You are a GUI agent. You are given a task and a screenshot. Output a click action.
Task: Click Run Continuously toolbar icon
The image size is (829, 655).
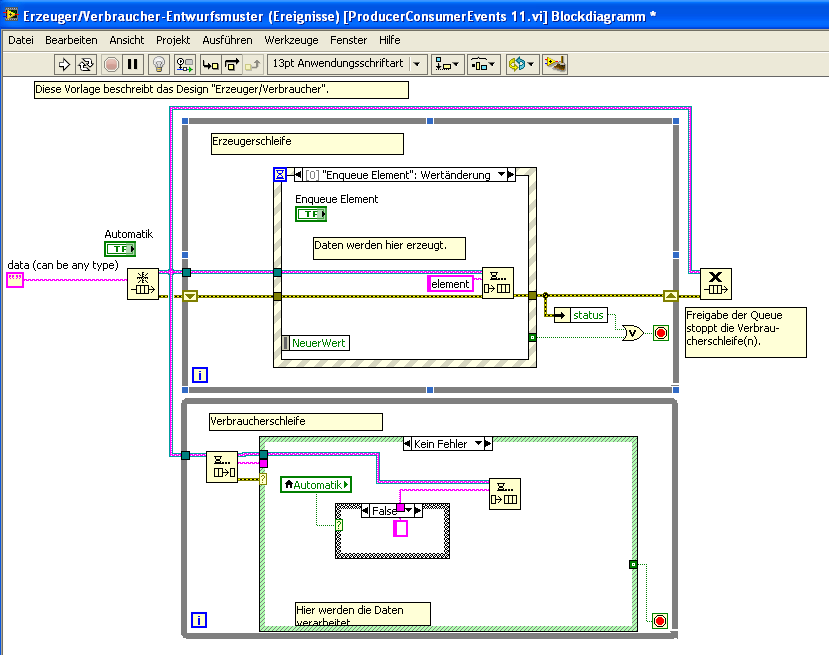[x=86, y=64]
